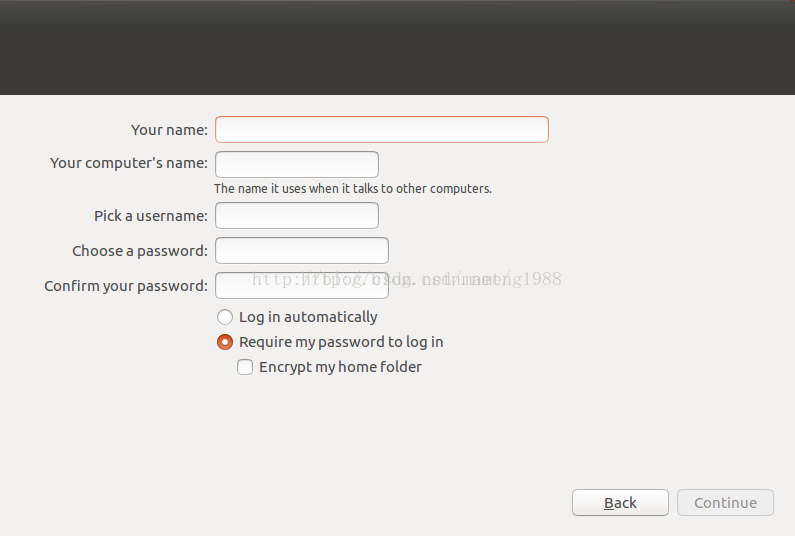
Task: Select the Log in automatically radio button
Action: pyautogui.click(x=225, y=317)
